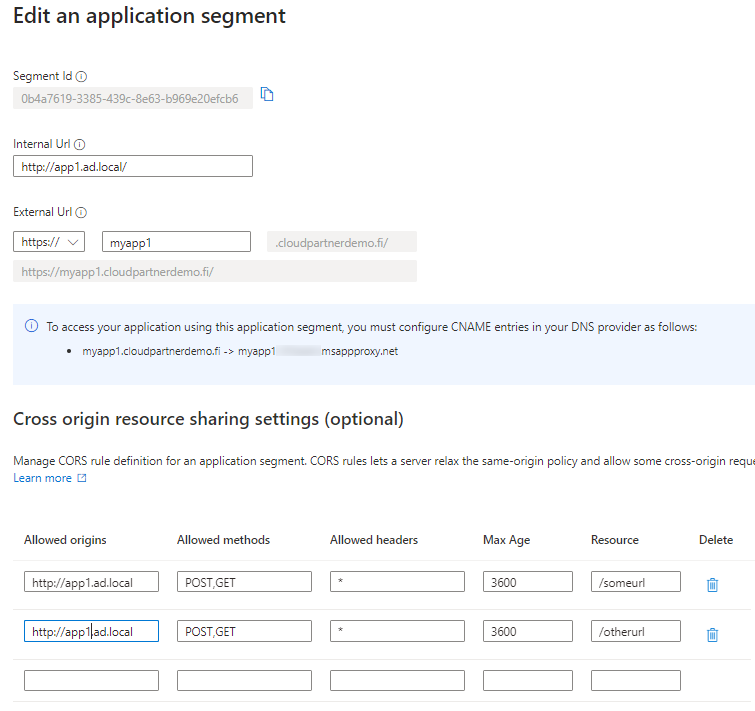Viewport: 755px width, 711px height.
Task: Expand the https:// protocol dropdown
Action: pos(49,242)
